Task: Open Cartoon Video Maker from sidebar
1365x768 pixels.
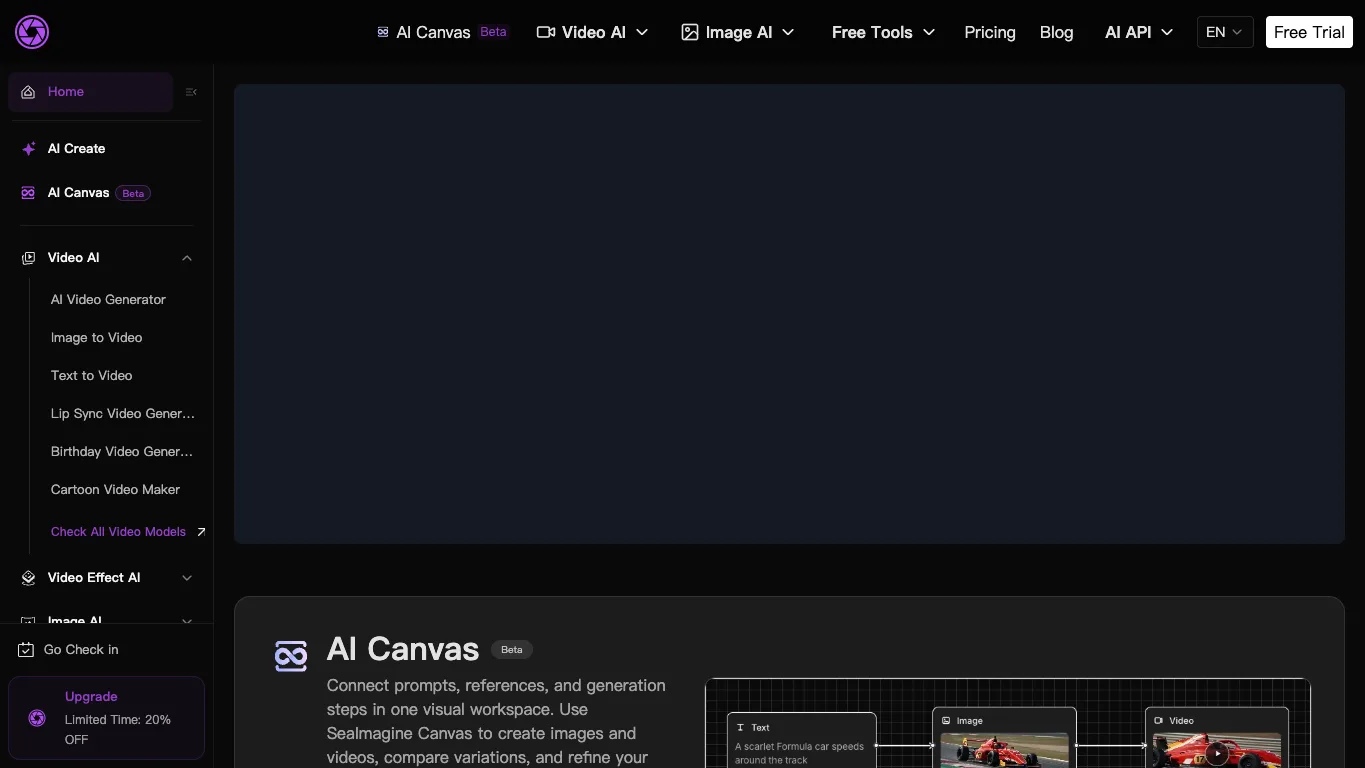Action: tap(116, 490)
